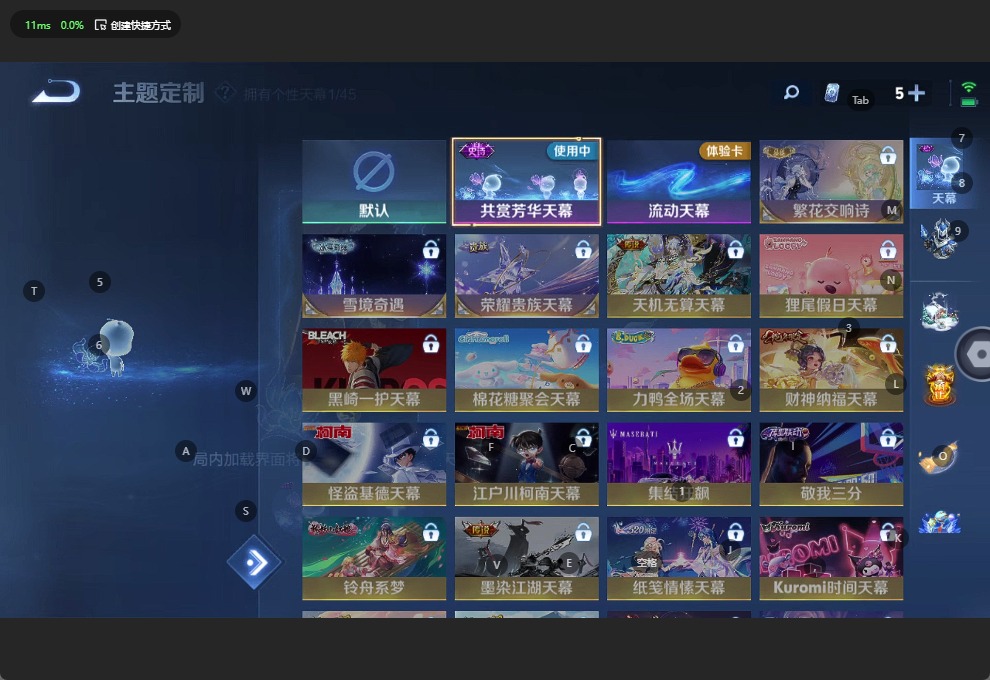Switch to blue crystal sidebar tab
The height and width of the screenshot is (680, 990).
(939, 522)
